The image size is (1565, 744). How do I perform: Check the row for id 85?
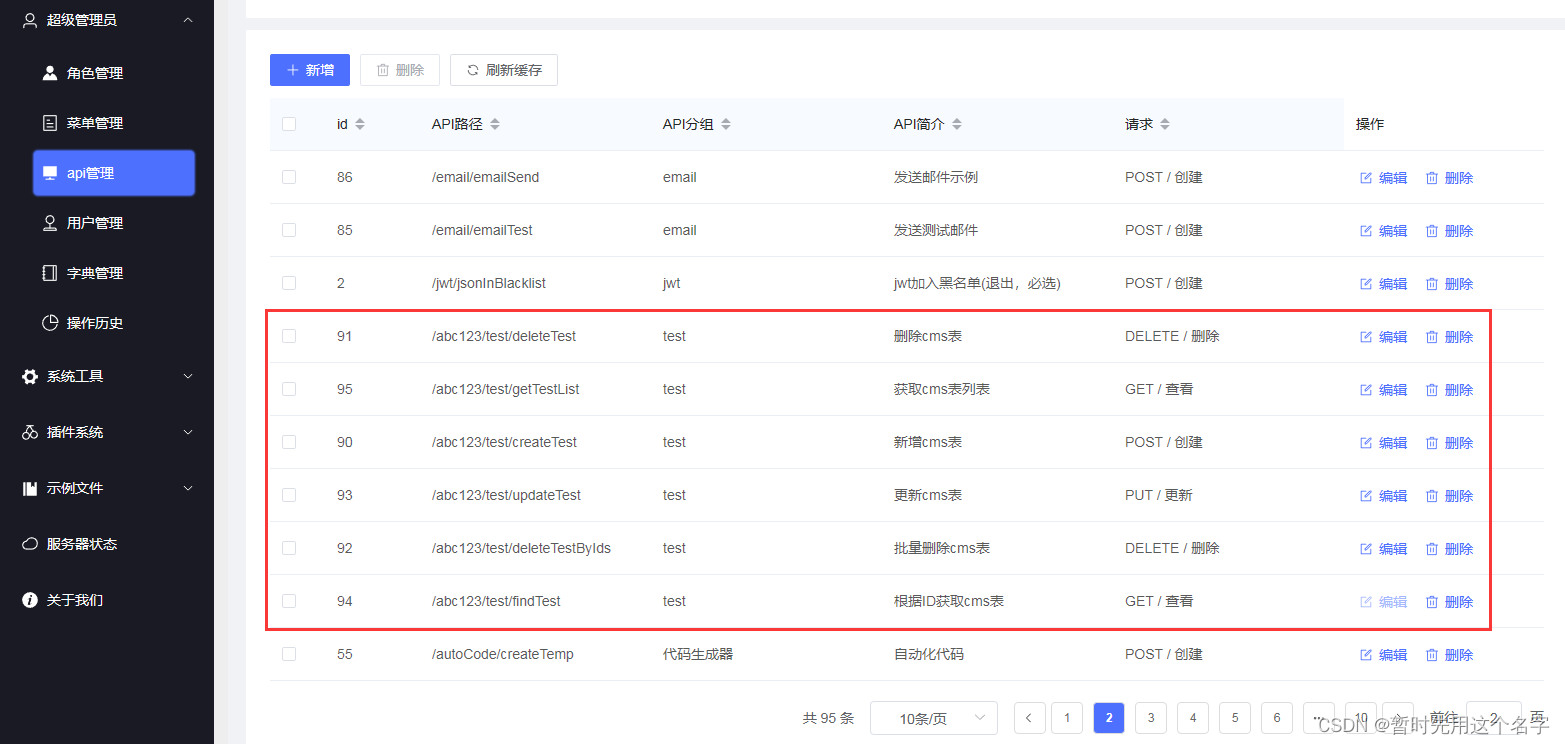tap(289, 230)
